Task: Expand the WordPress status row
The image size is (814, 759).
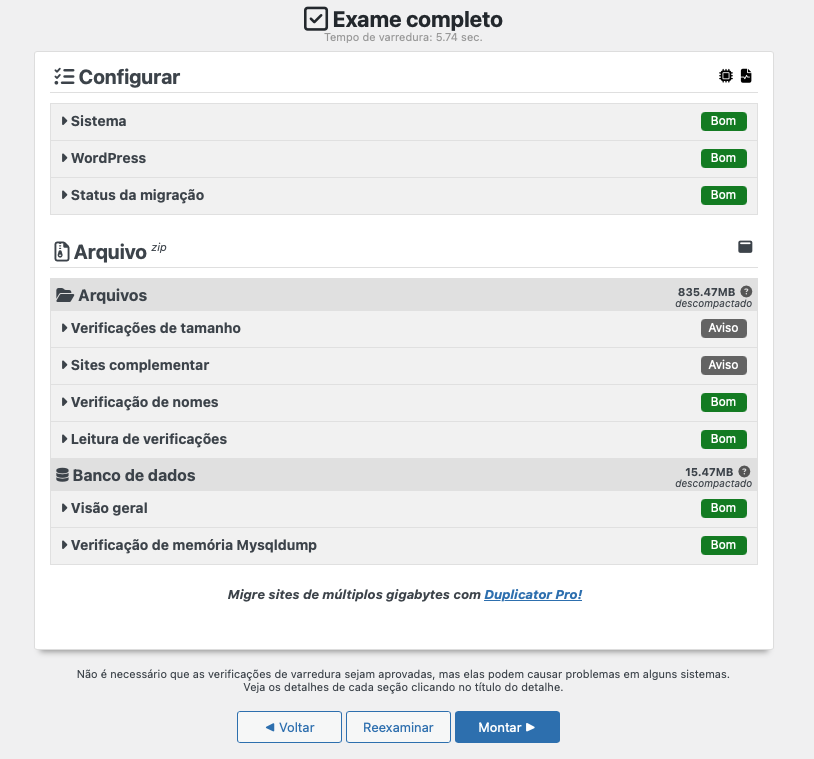Action: pyautogui.click(x=108, y=158)
